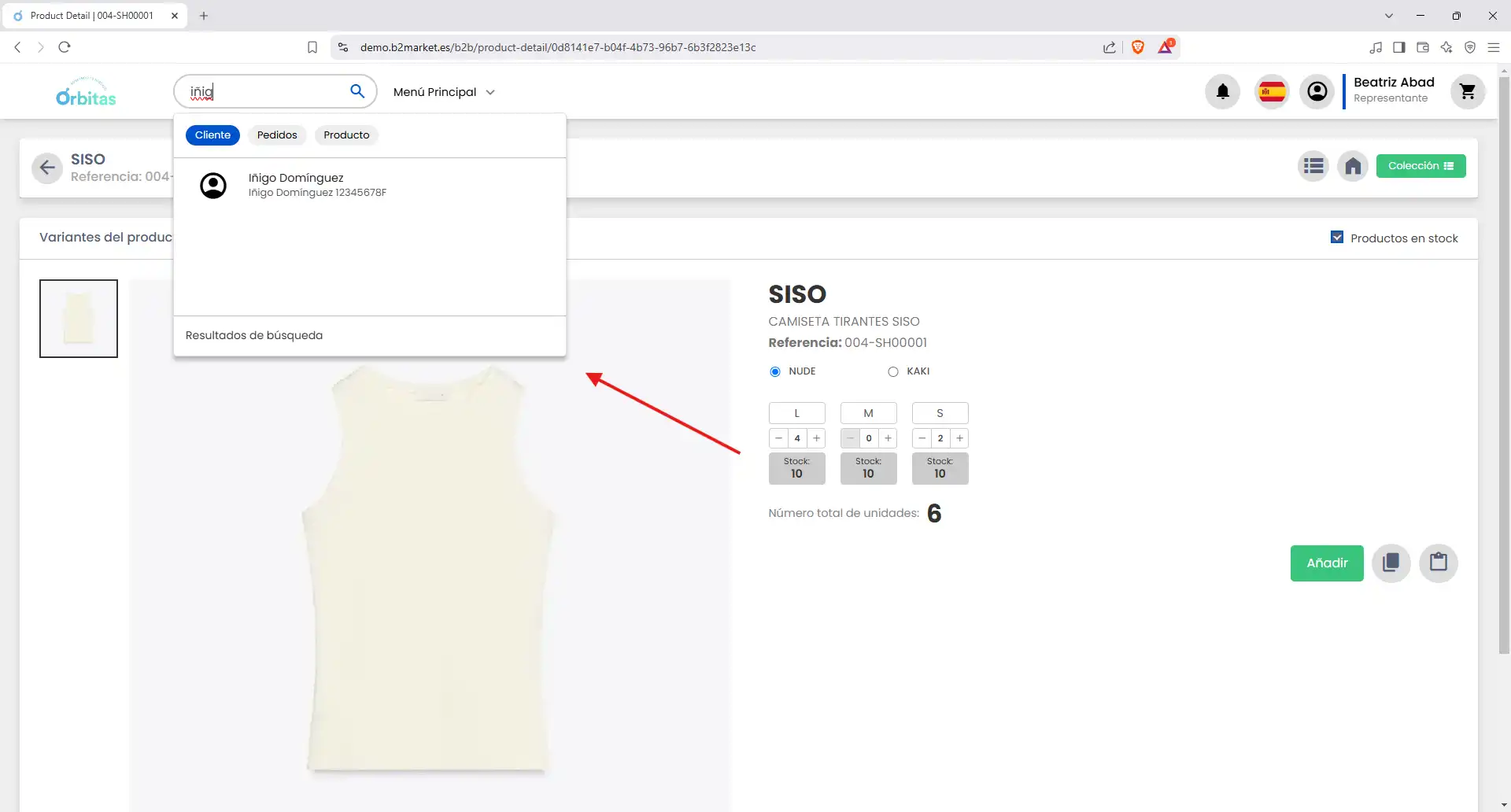Increase size L quantity with plus
Viewport: 1511px width, 812px height.
816,438
